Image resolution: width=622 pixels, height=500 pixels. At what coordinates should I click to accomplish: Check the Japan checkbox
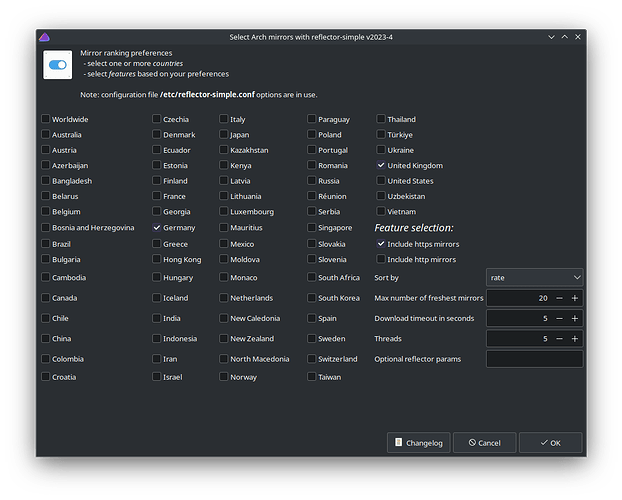click(x=224, y=135)
